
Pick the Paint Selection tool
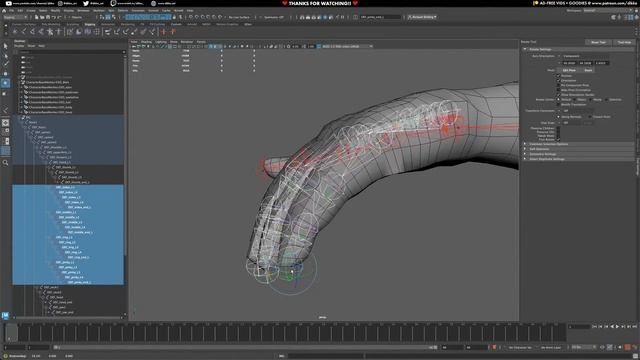[5, 64]
